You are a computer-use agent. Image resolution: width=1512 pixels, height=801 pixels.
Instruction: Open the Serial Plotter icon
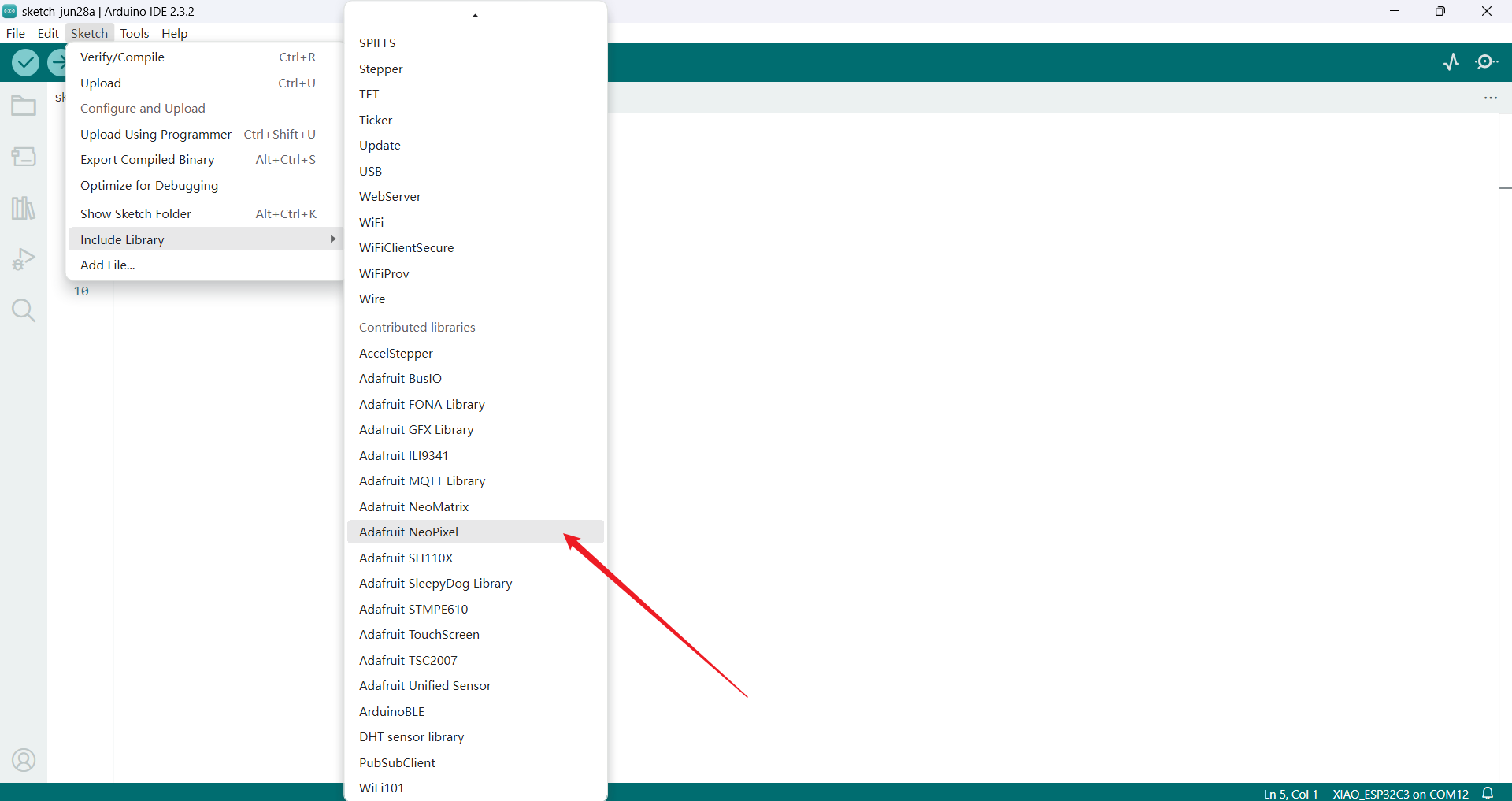coord(1451,62)
